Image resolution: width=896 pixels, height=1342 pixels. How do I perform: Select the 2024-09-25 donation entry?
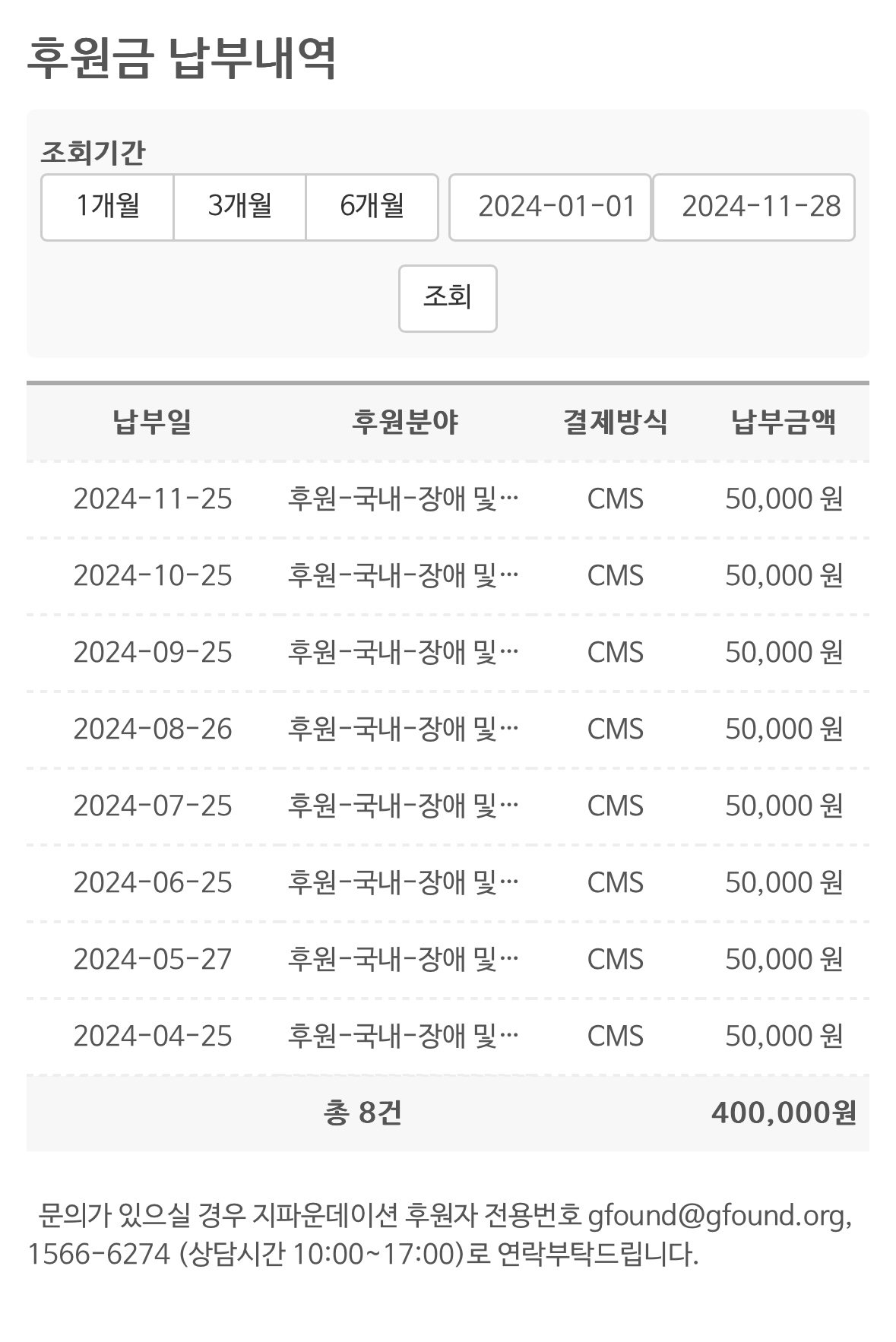tap(152, 653)
